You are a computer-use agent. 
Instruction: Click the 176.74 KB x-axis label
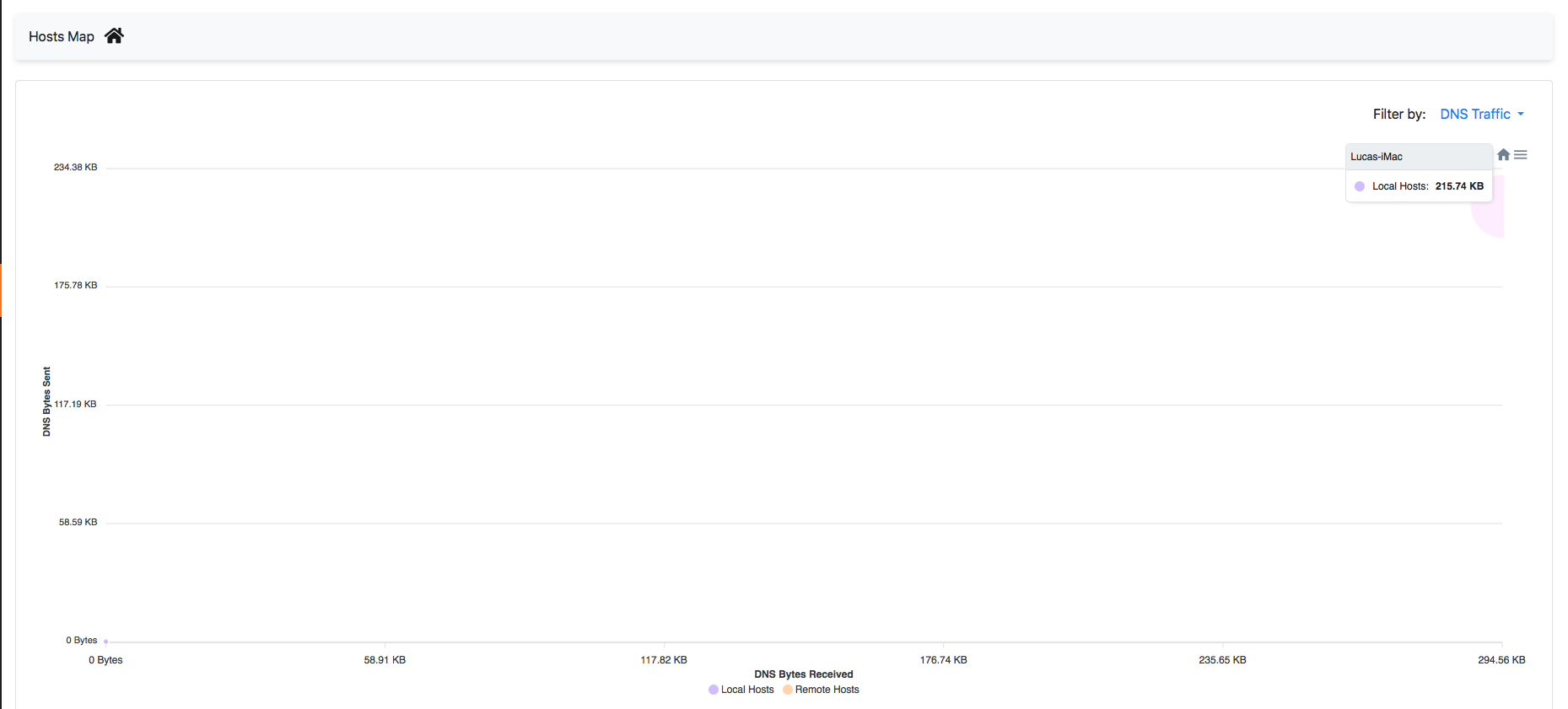point(943,660)
